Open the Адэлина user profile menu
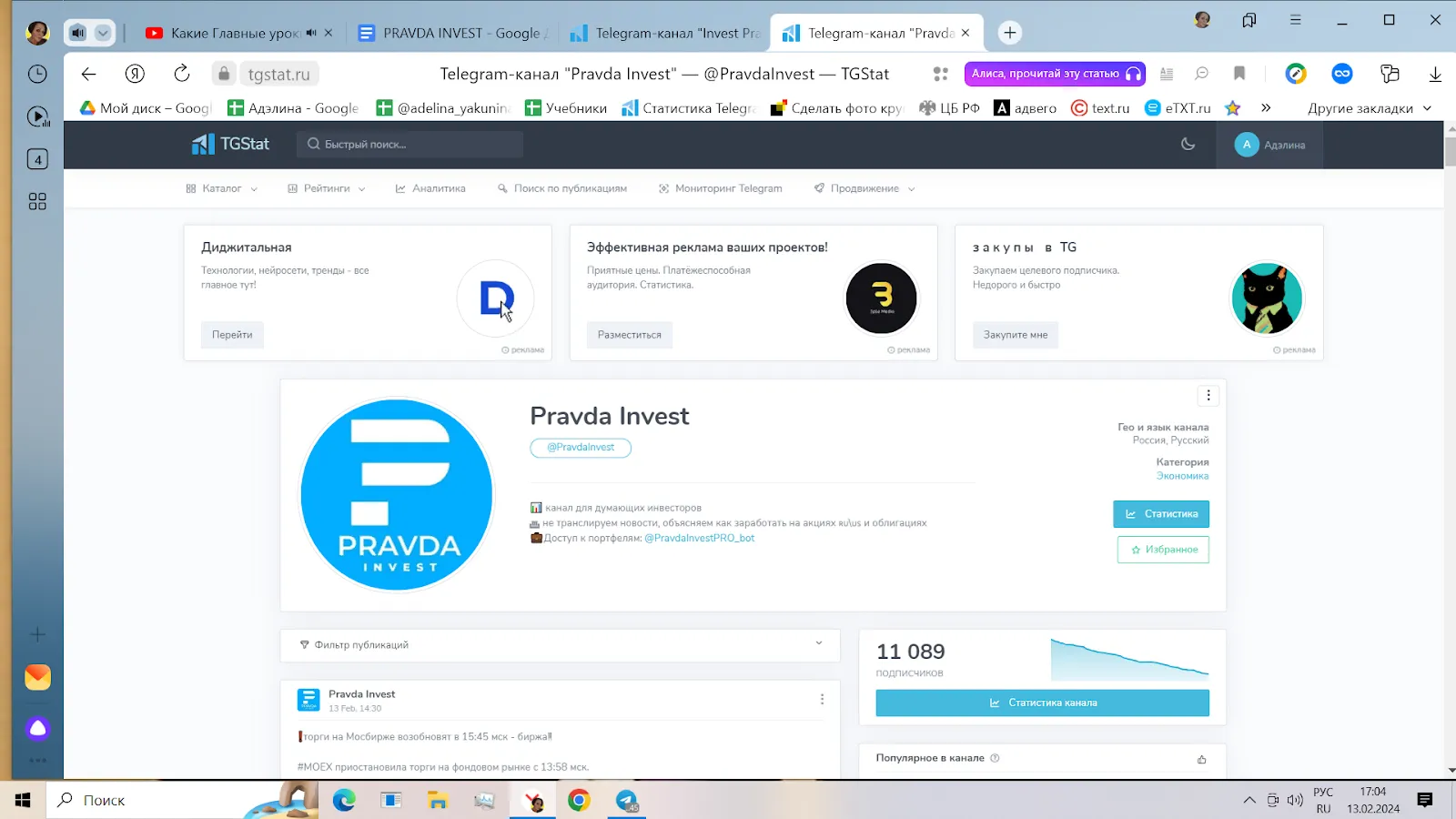Viewport: 1456px width, 819px height. 1269,145
